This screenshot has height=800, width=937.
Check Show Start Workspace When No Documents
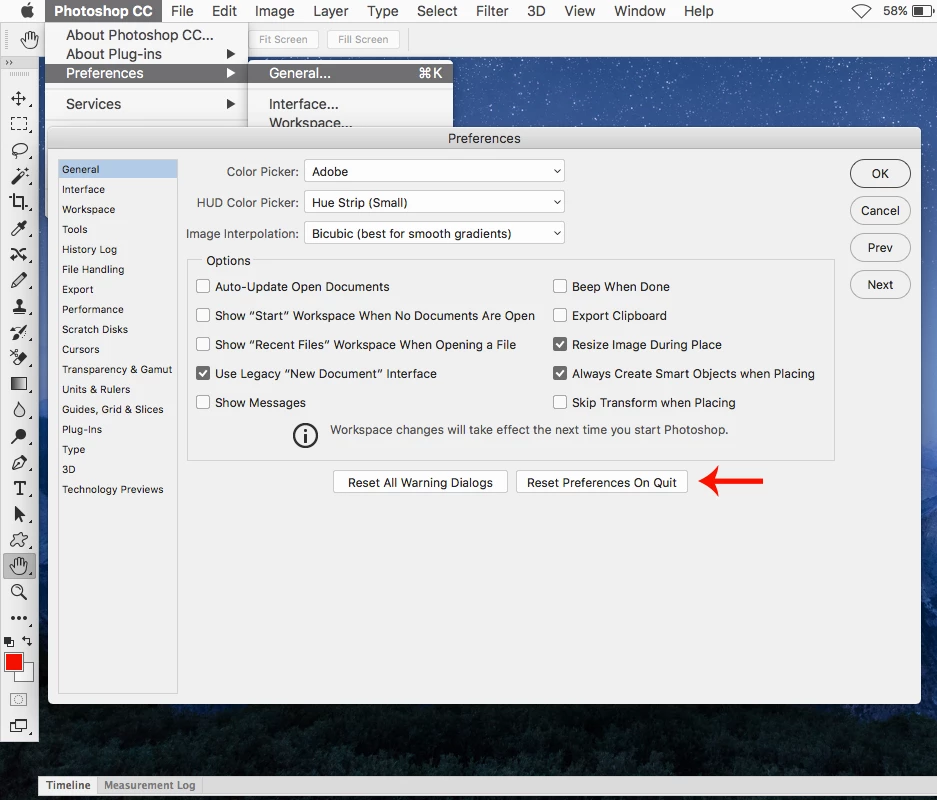pos(203,315)
